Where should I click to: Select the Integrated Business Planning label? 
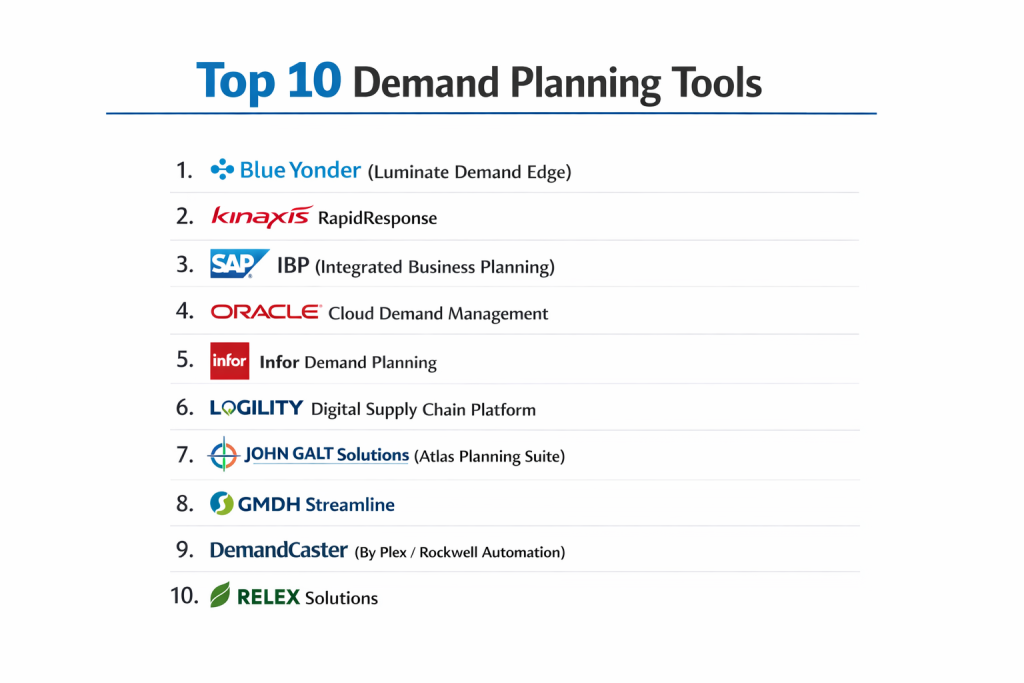click(434, 267)
